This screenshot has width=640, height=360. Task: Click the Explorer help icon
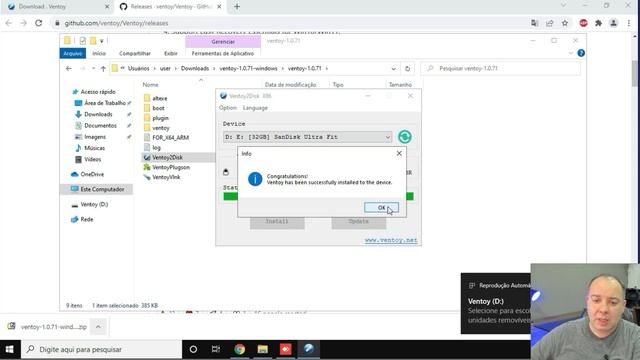(581, 53)
